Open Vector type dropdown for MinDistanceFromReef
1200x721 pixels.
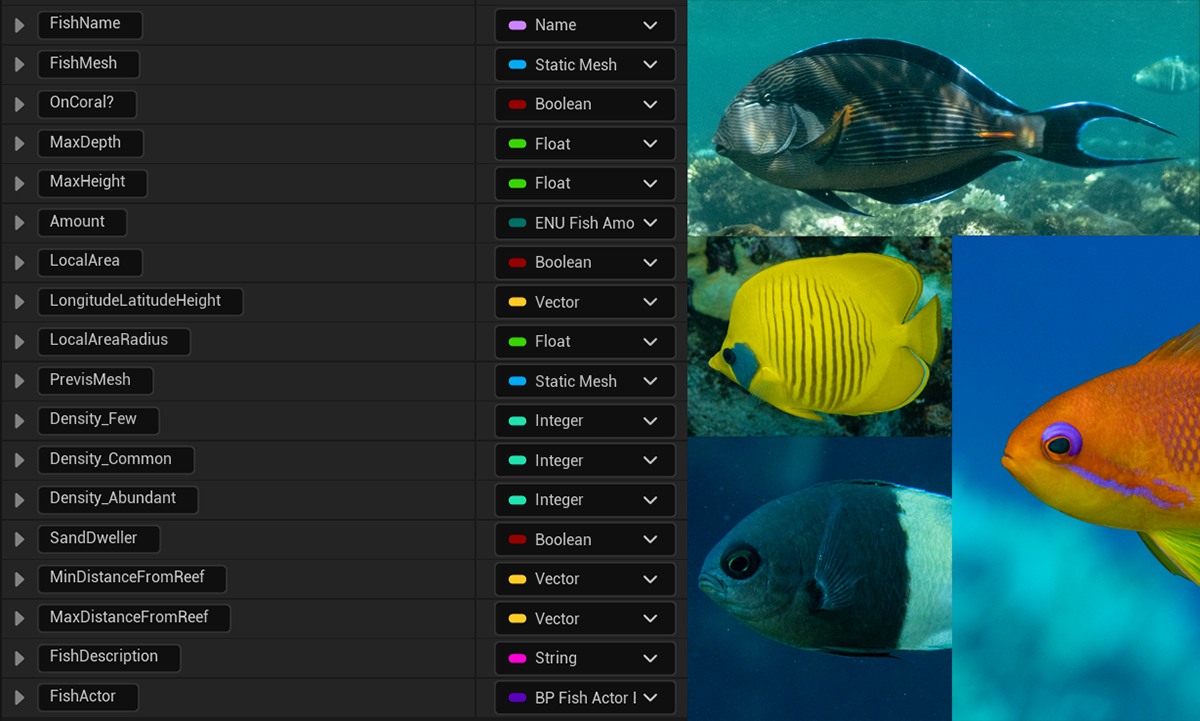(x=585, y=579)
